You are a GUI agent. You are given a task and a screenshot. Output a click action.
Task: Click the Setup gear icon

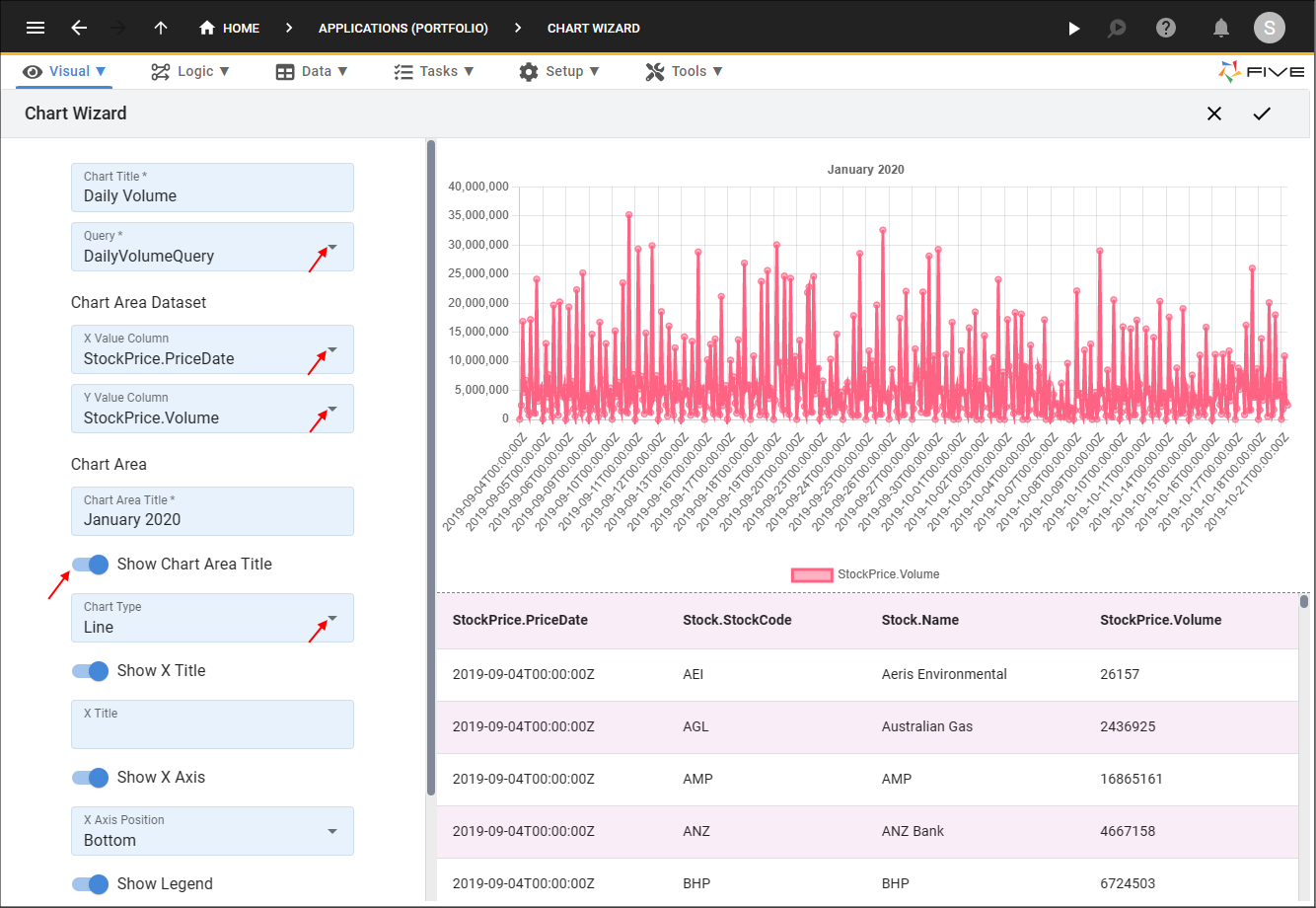[529, 71]
